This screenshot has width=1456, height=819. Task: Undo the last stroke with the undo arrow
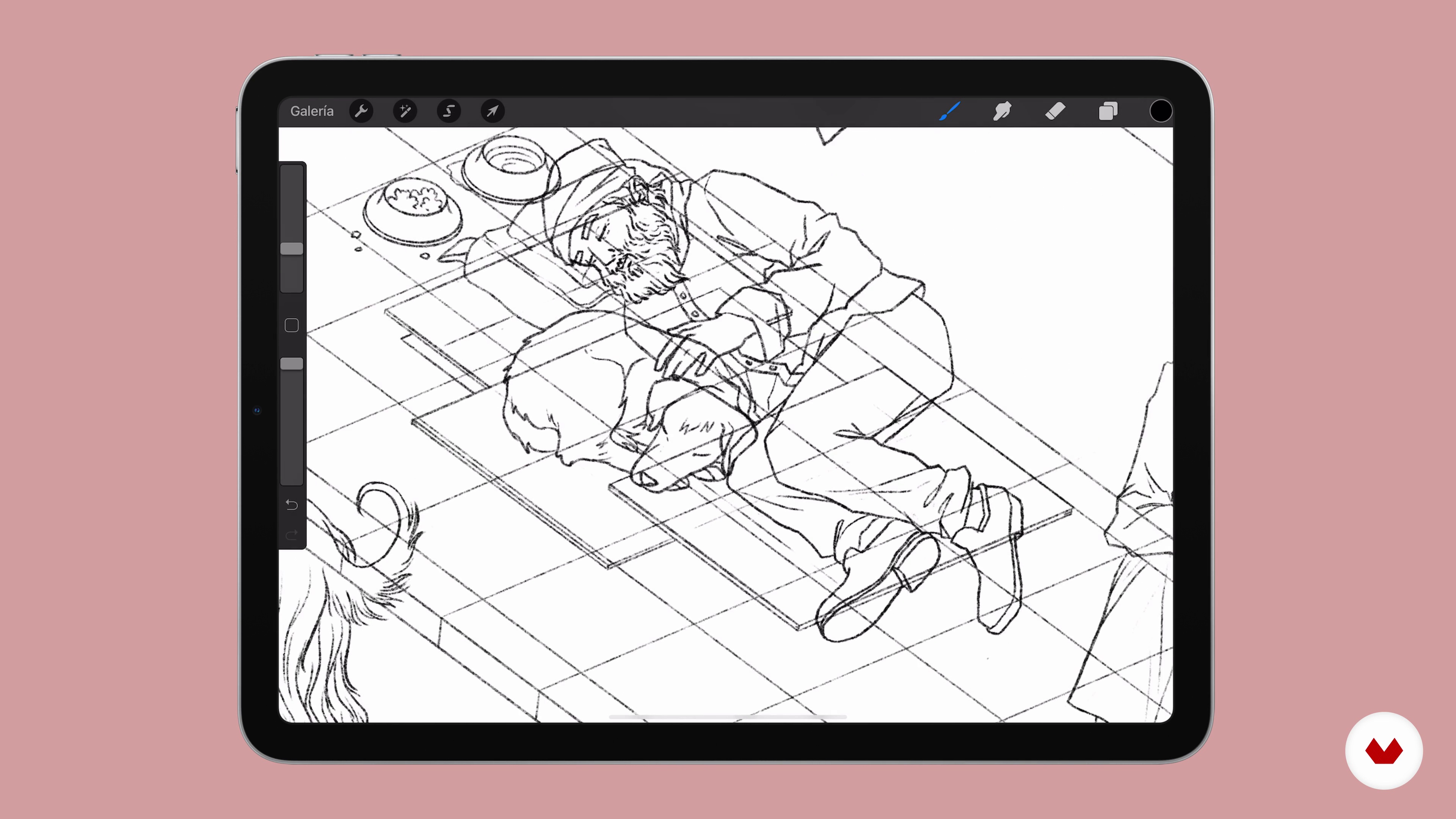[x=292, y=504]
